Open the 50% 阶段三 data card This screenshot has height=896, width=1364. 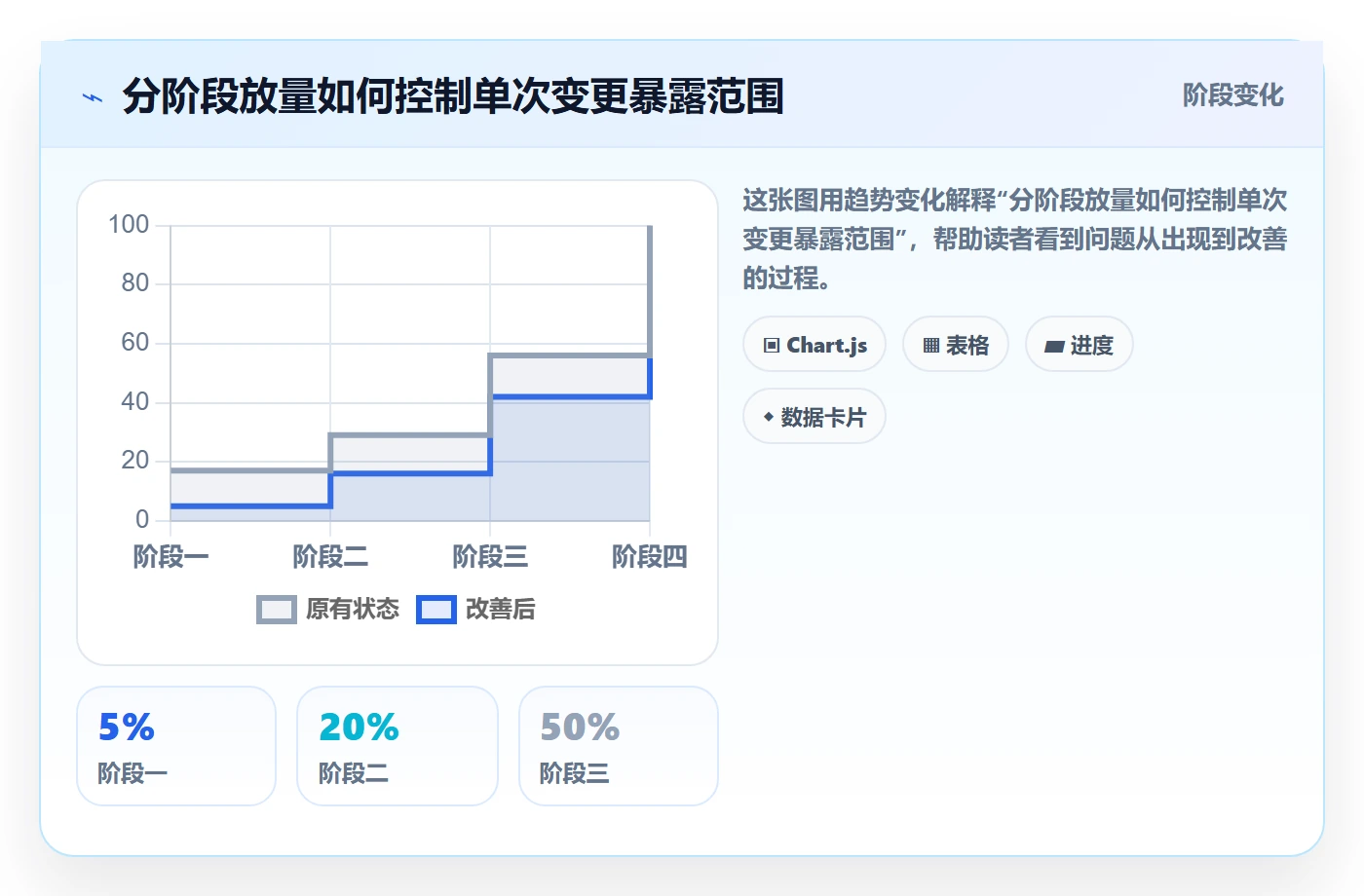pos(619,746)
